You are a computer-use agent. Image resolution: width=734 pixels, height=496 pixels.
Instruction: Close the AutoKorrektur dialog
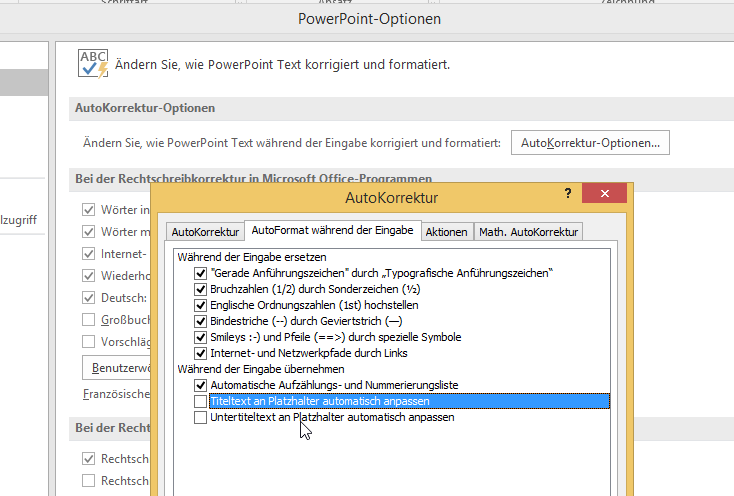point(604,193)
